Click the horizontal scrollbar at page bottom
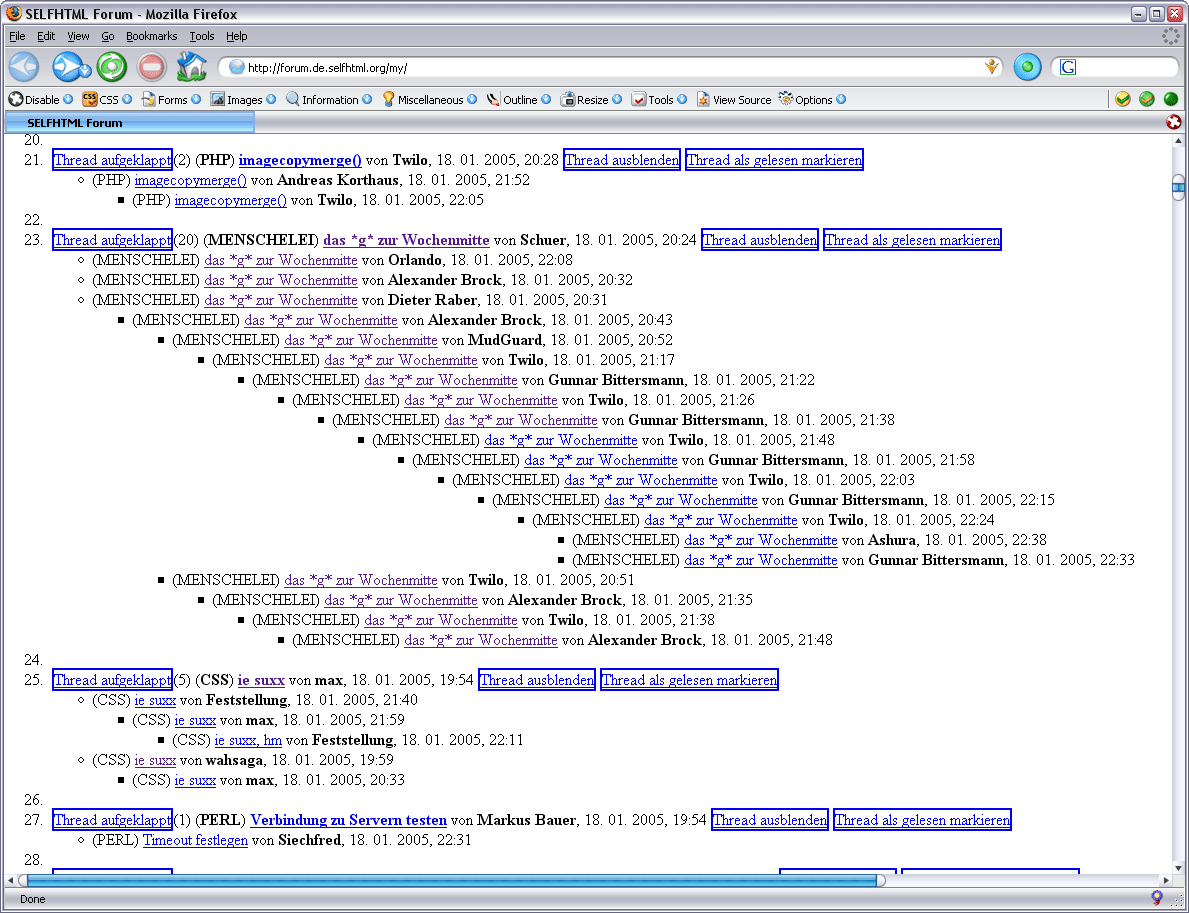This screenshot has width=1189, height=913. [x=450, y=880]
